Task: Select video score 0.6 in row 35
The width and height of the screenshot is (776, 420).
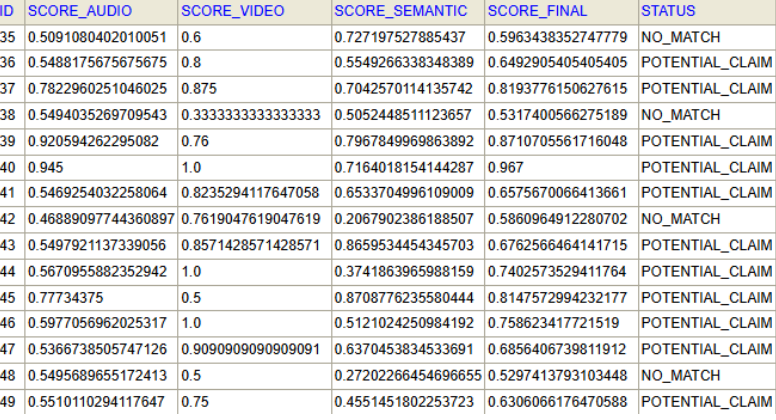Action: click(x=191, y=37)
